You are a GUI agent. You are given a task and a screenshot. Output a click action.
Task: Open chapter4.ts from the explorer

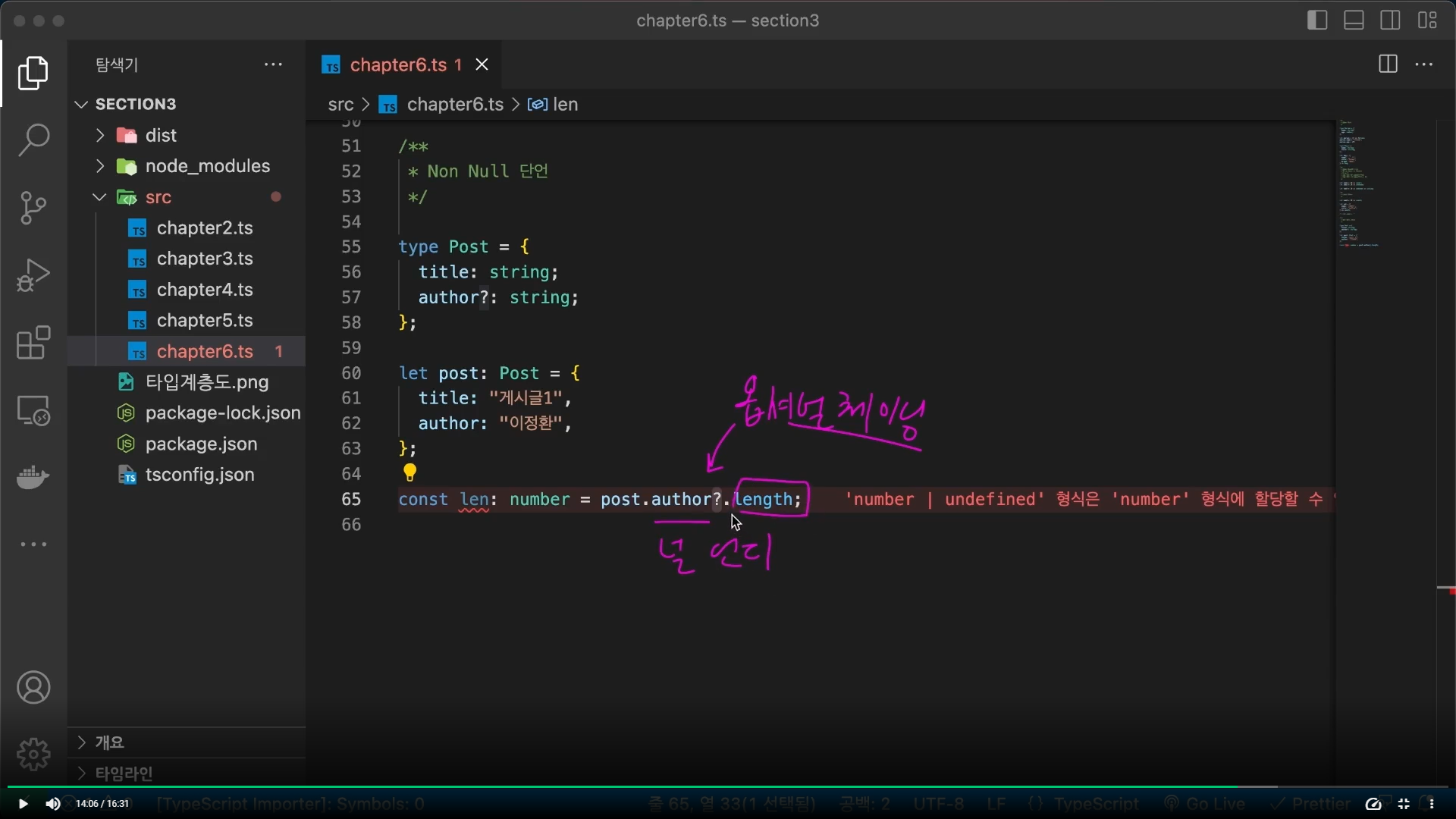coord(205,290)
